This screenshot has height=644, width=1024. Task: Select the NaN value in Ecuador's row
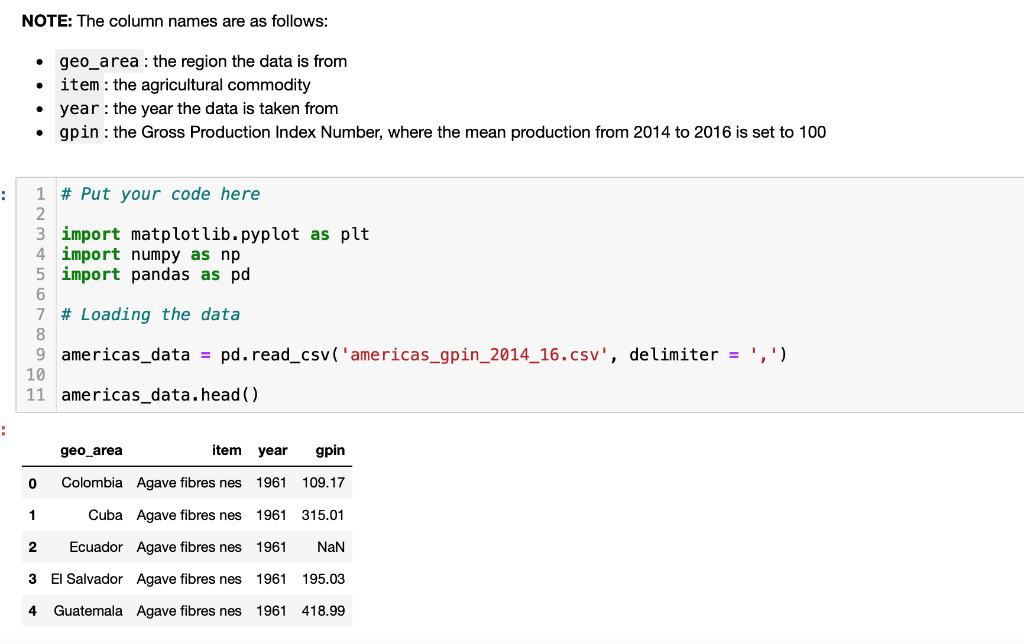[331, 546]
